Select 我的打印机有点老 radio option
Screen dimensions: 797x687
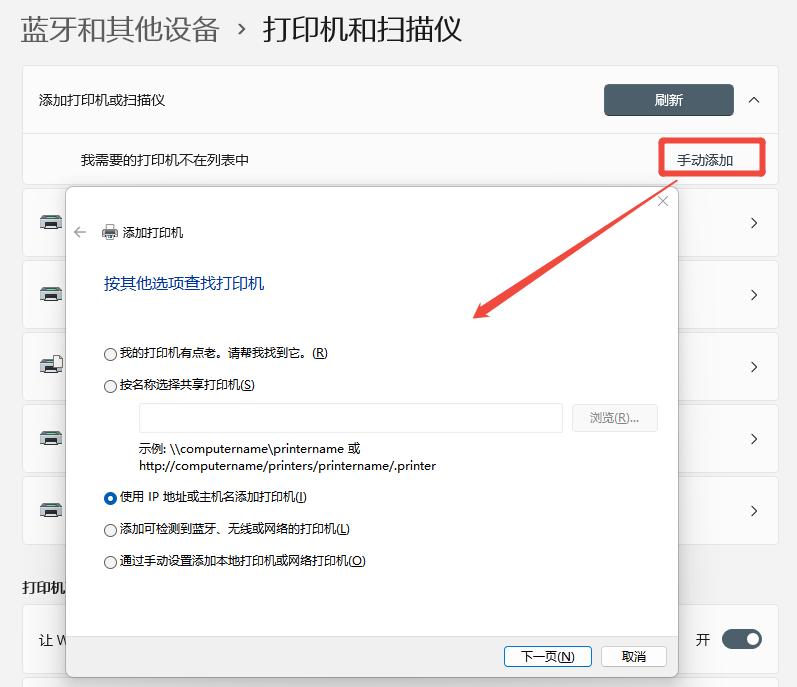[110, 354]
